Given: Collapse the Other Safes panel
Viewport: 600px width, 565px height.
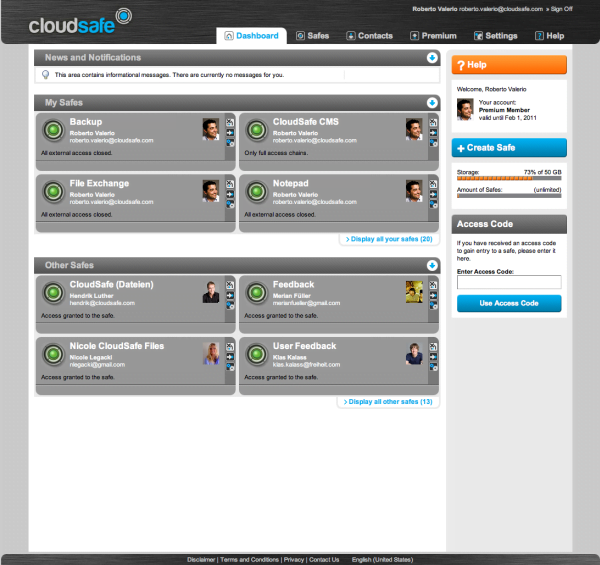Looking at the screenshot, I should click(432, 265).
